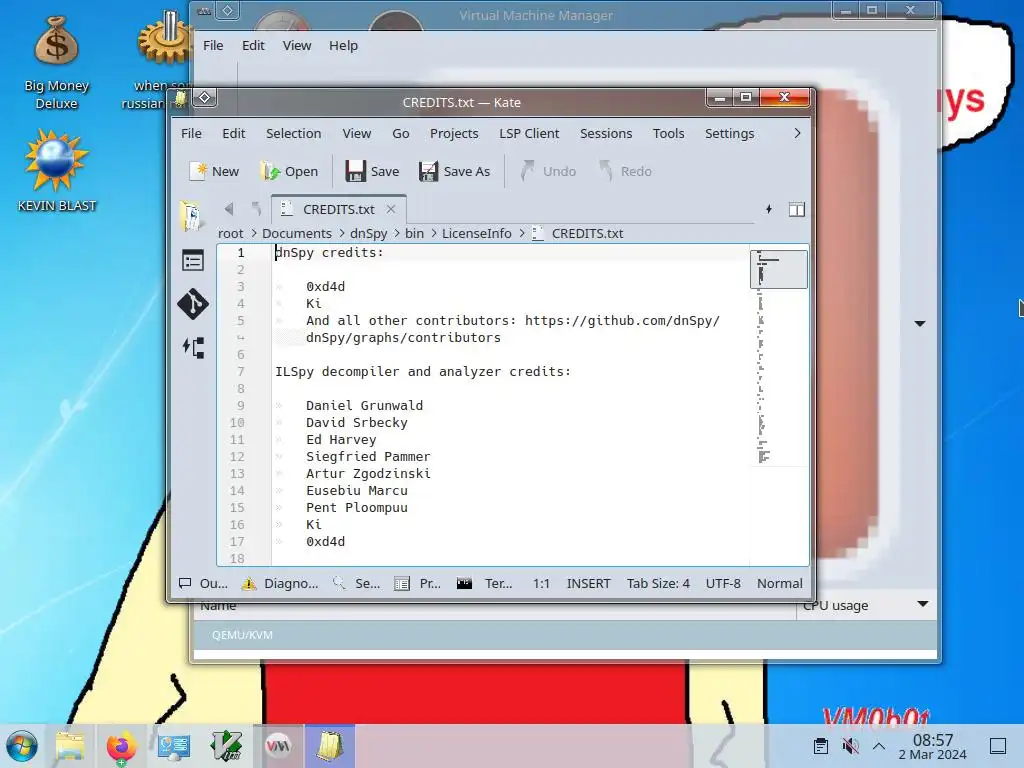
Task: Click the 1:1 cursor position indicator
Action: (541, 583)
